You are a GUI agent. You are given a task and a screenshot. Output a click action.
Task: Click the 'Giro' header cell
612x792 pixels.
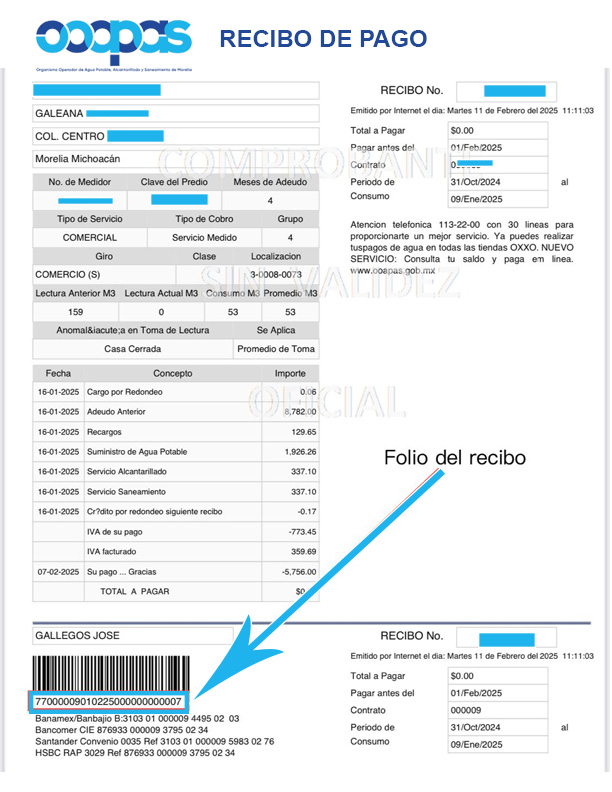click(x=104, y=256)
